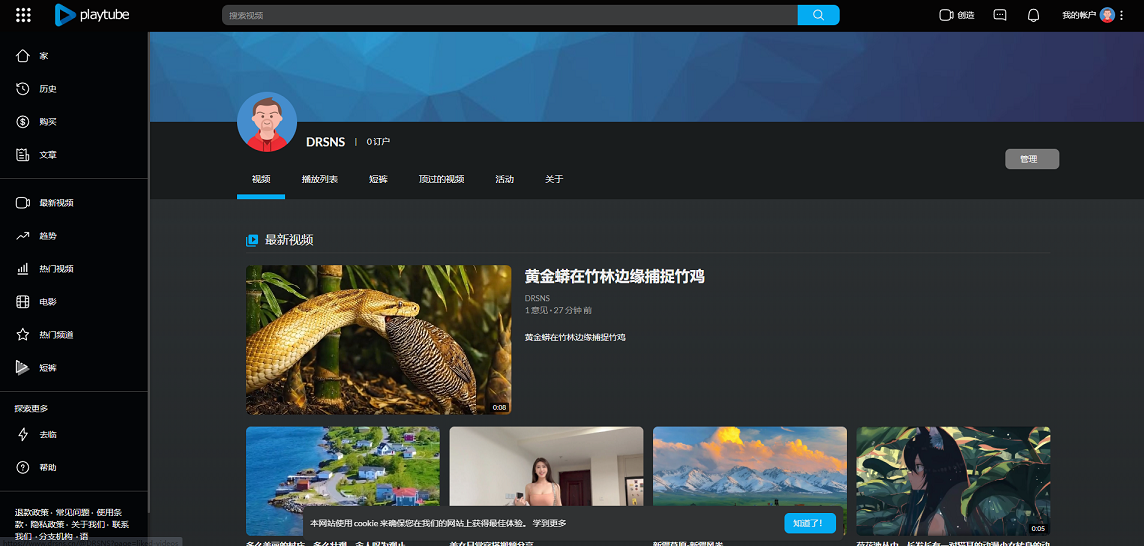The height and width of the screenshot is (546, 1144).
Task: Focus the search videos input field
Action: tap(510, 15)
